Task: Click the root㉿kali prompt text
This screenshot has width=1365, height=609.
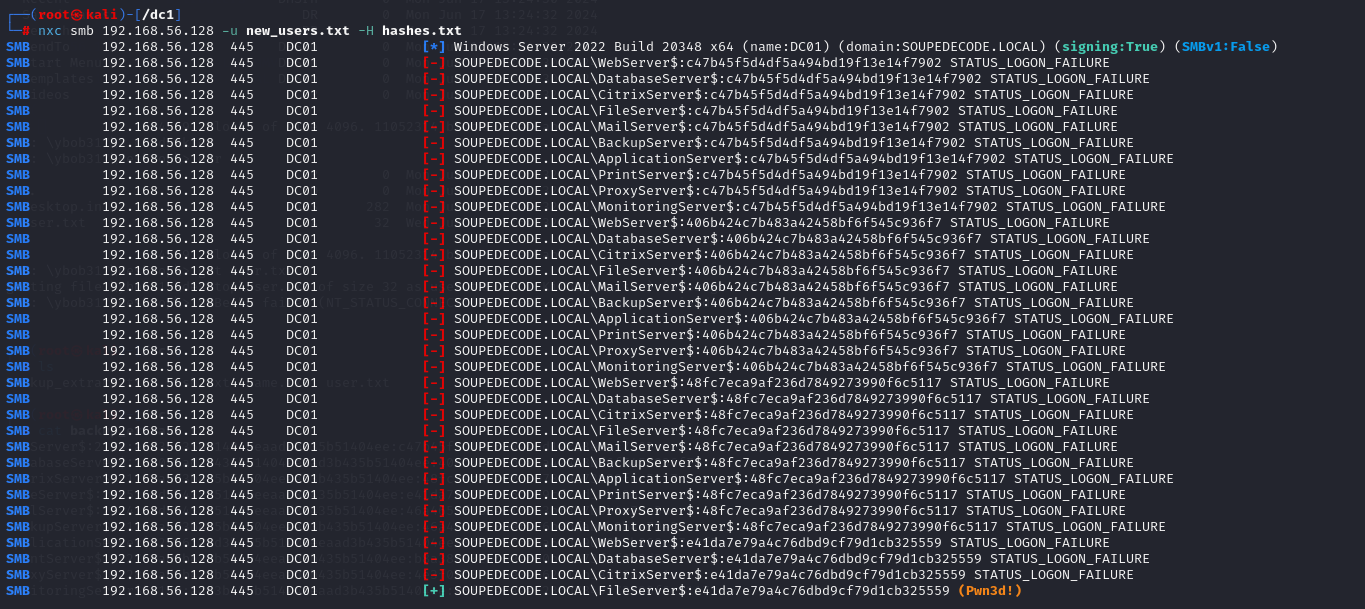Action: click(x=77, y=15)
